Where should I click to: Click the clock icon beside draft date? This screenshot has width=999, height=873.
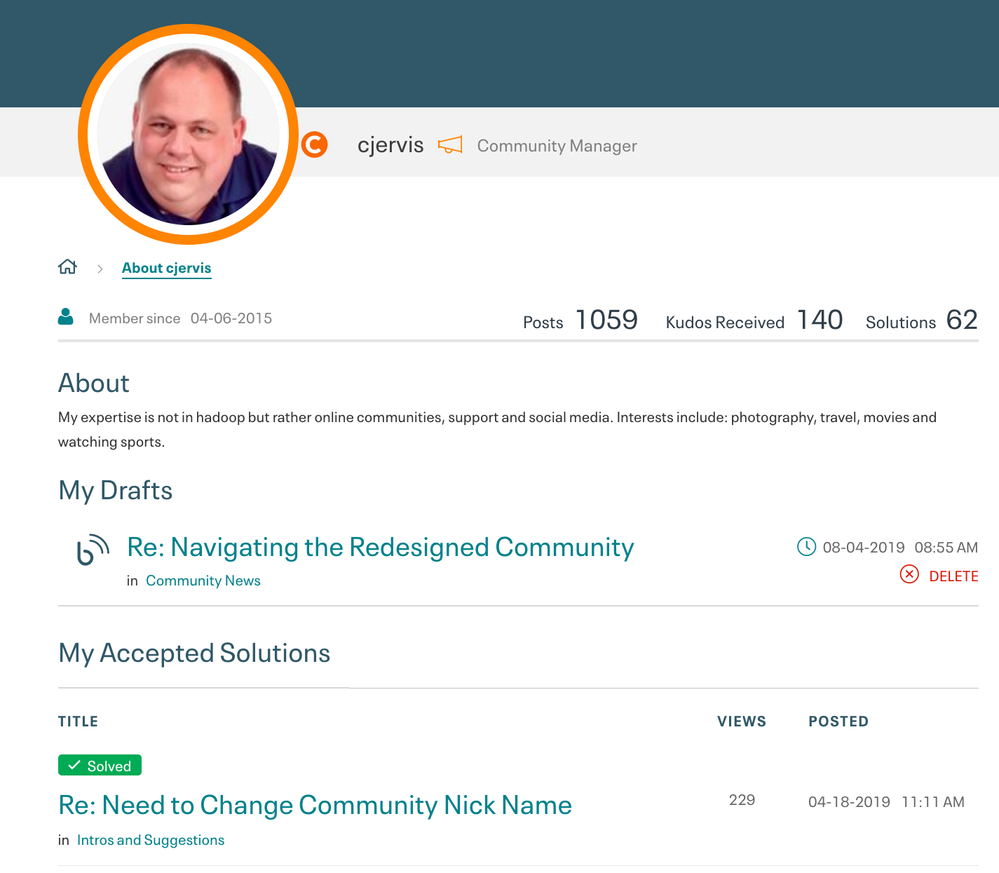(806, 547)
